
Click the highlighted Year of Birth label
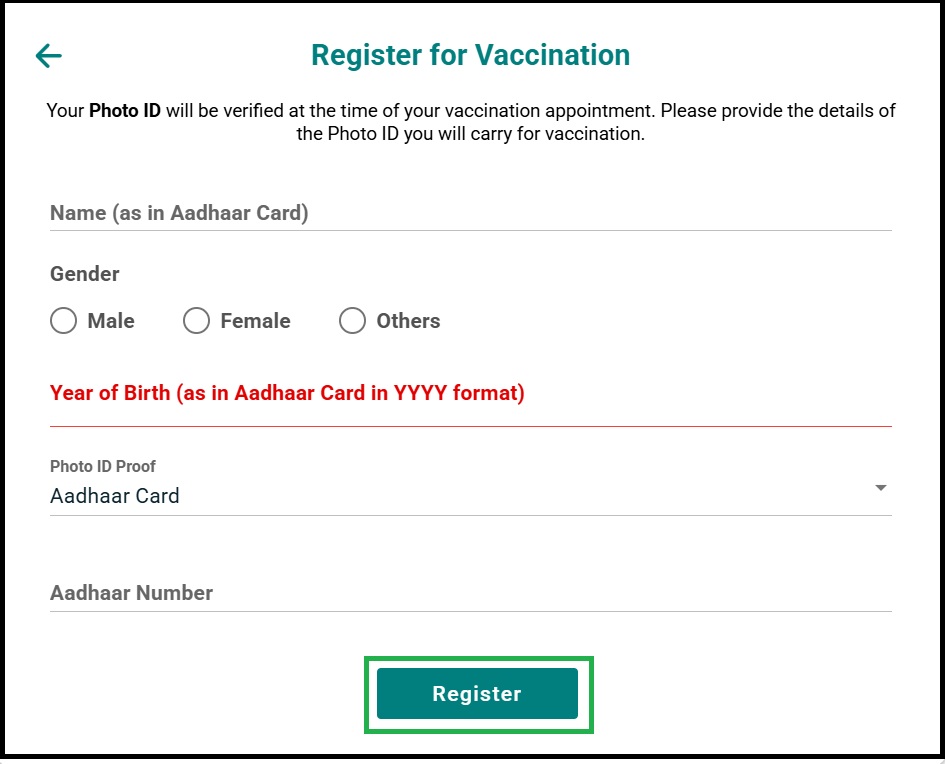[x=287, y=392]
